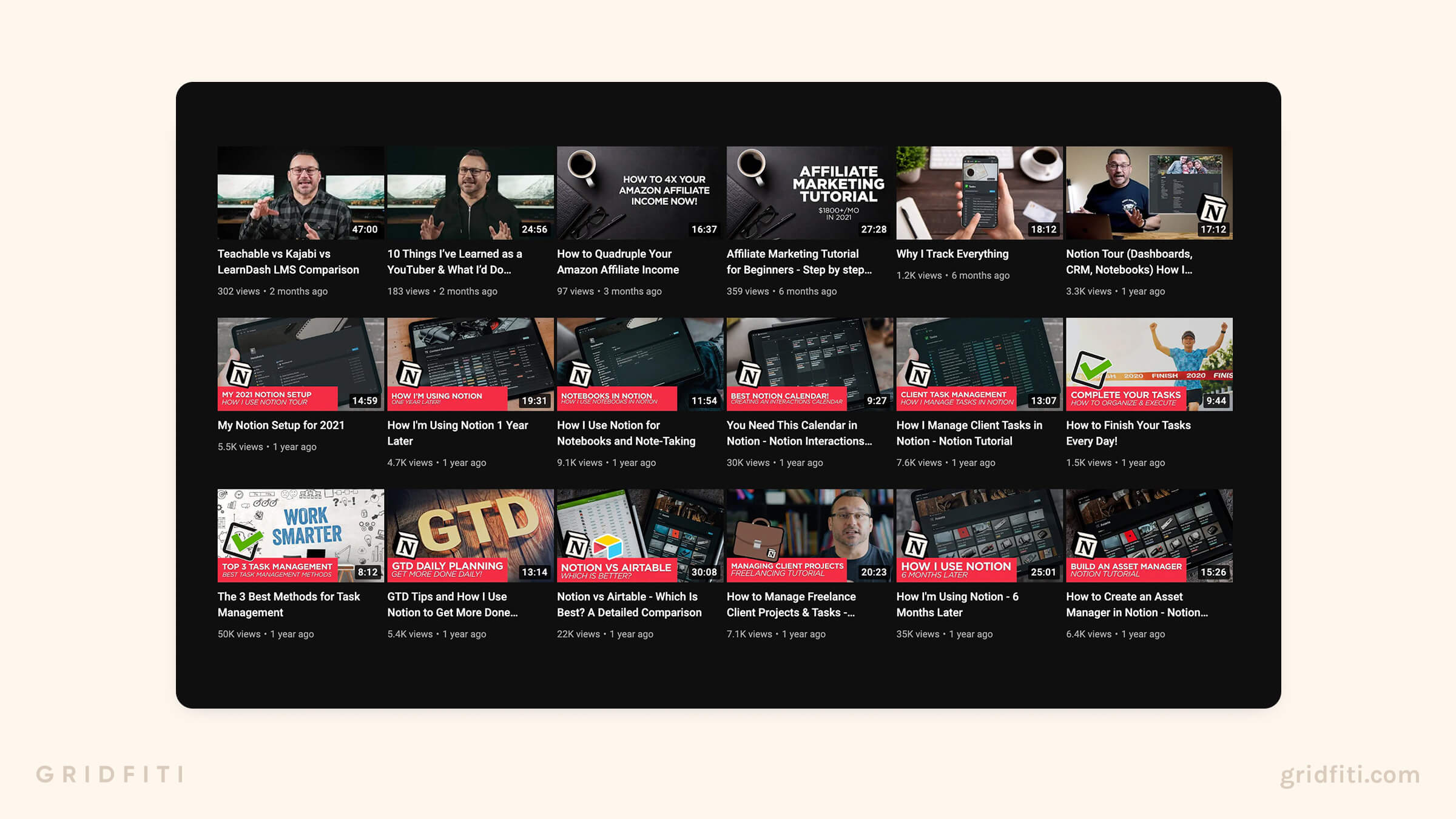This screenshot has height=819, width=1456.
Task: Click 'How I'm Using Notion - 6 Months Later' title
Action: click(x=957, y=605)
